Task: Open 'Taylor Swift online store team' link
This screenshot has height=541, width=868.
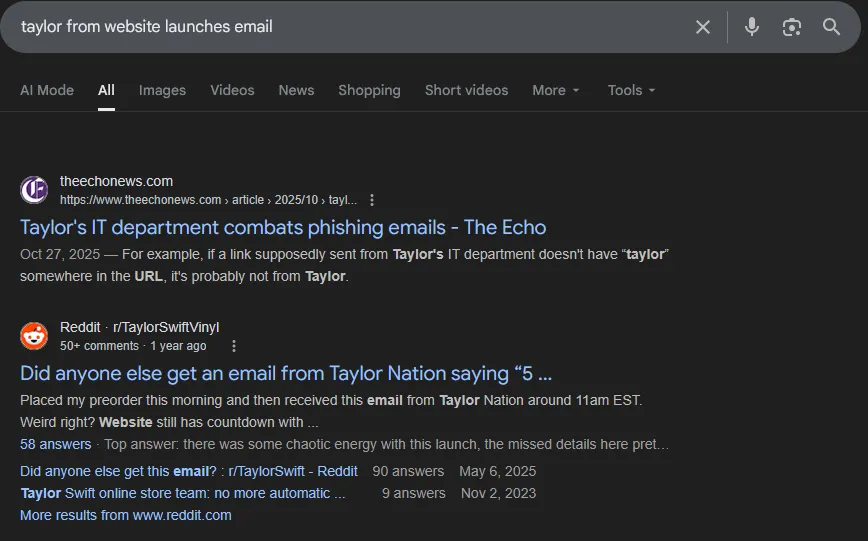Action: [x=183, y=493]
